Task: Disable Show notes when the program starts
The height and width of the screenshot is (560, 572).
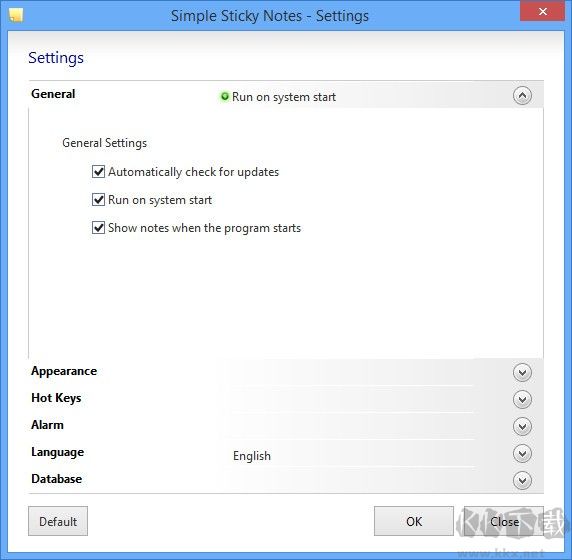Action: pyautogui.click(x=98, y=228)
